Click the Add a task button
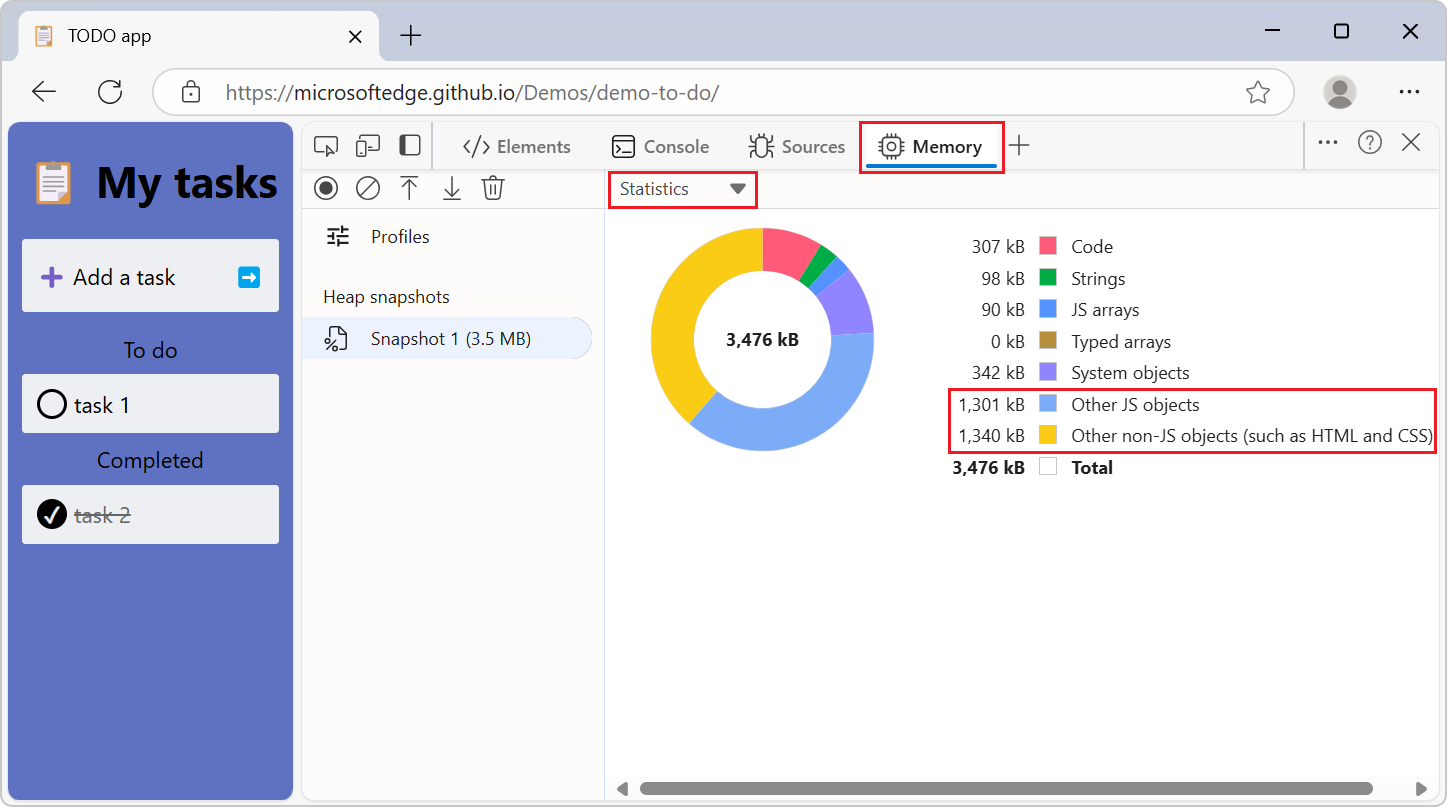The image size is (1447, 807). 150,276
